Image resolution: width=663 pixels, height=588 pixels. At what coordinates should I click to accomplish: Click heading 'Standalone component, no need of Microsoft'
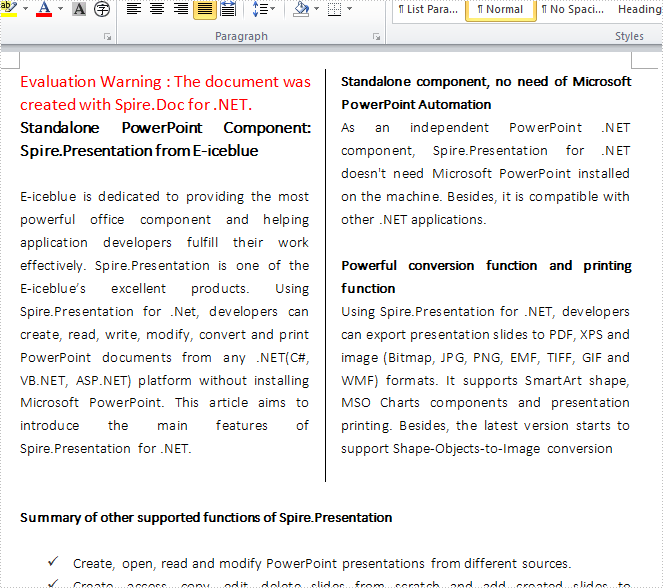click(486, 82)
